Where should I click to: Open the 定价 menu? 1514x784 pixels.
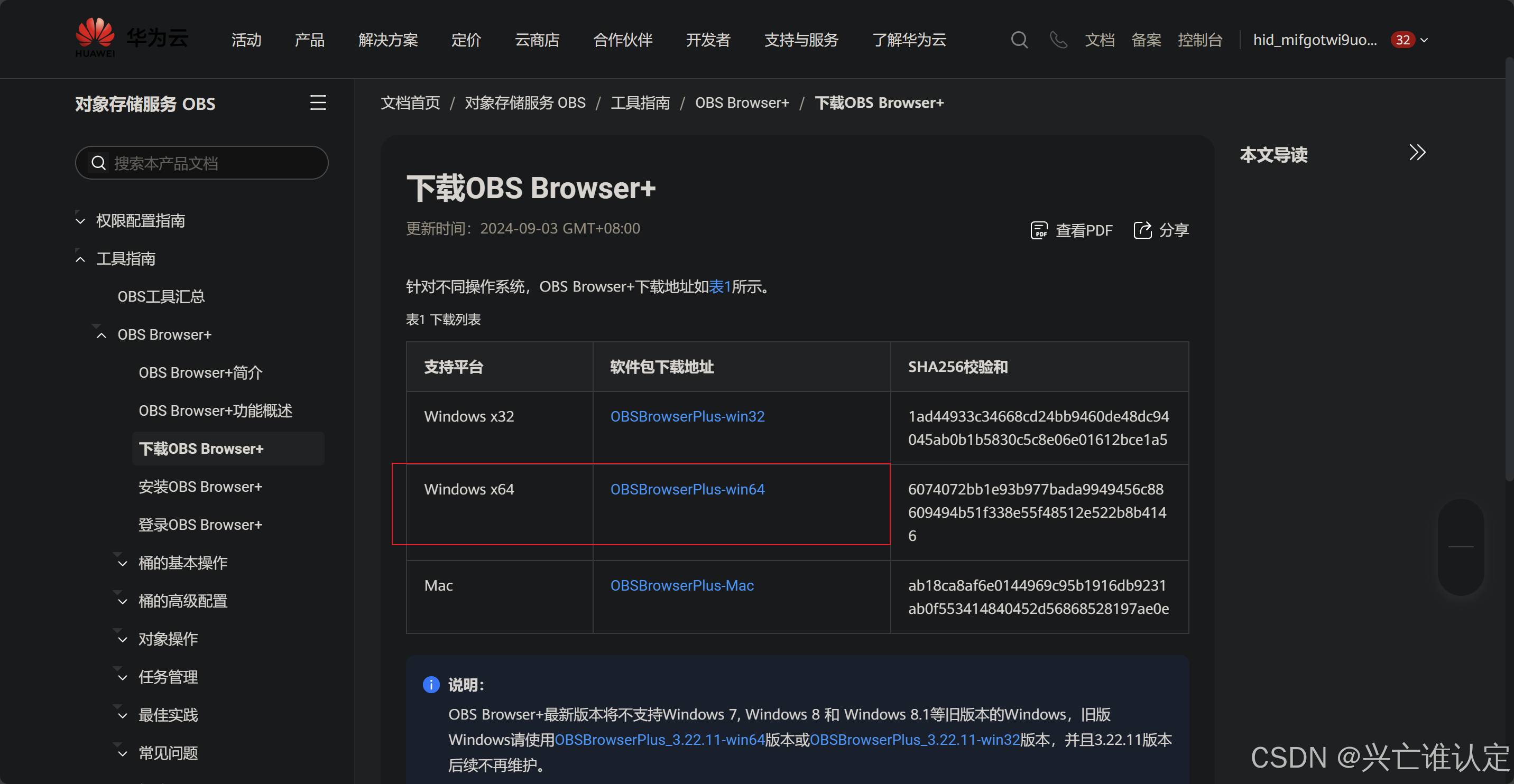[x=467, y=40]
